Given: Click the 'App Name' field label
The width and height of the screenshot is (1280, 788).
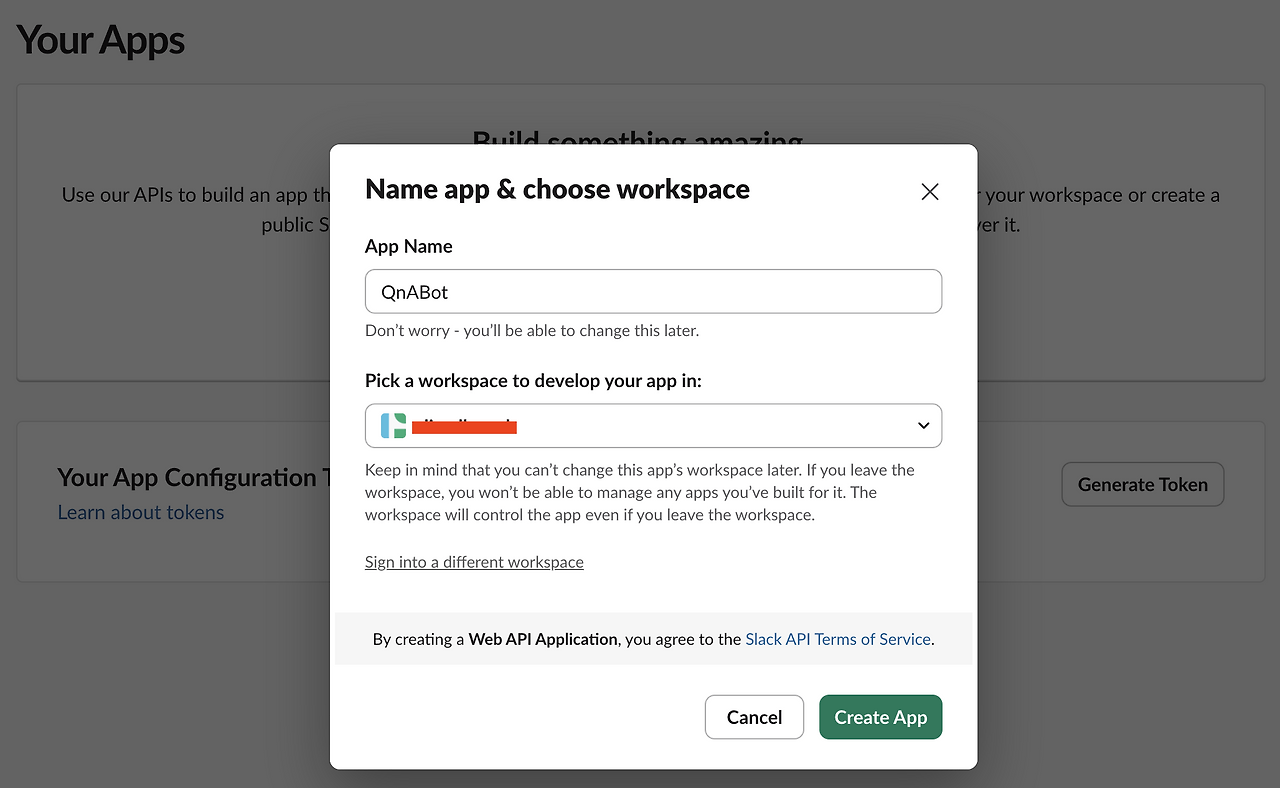Looking at the screenshot, I should click(409, 246).
